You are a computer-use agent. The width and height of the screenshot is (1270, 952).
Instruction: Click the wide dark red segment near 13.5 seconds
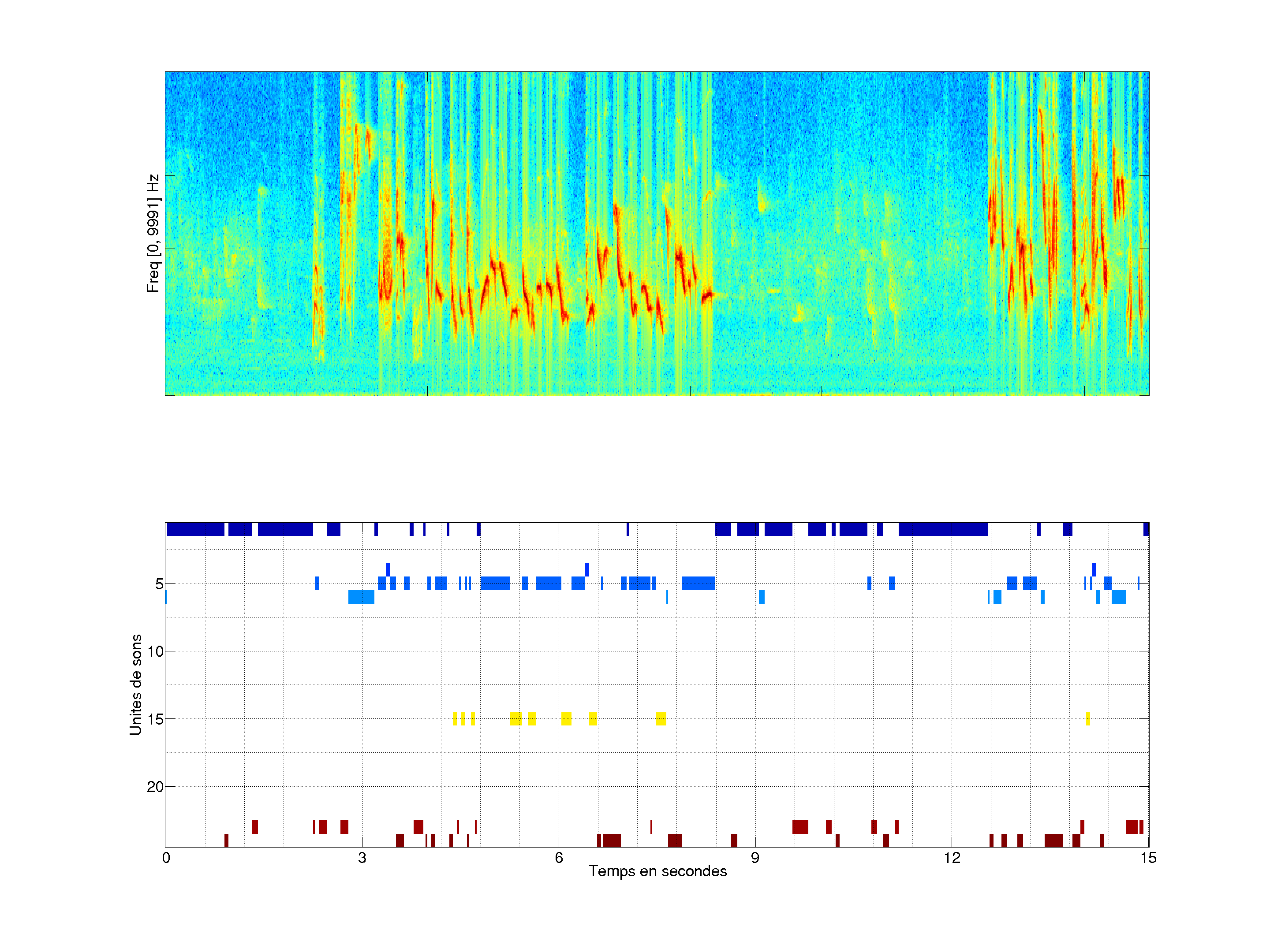(x=1053, y=840)
